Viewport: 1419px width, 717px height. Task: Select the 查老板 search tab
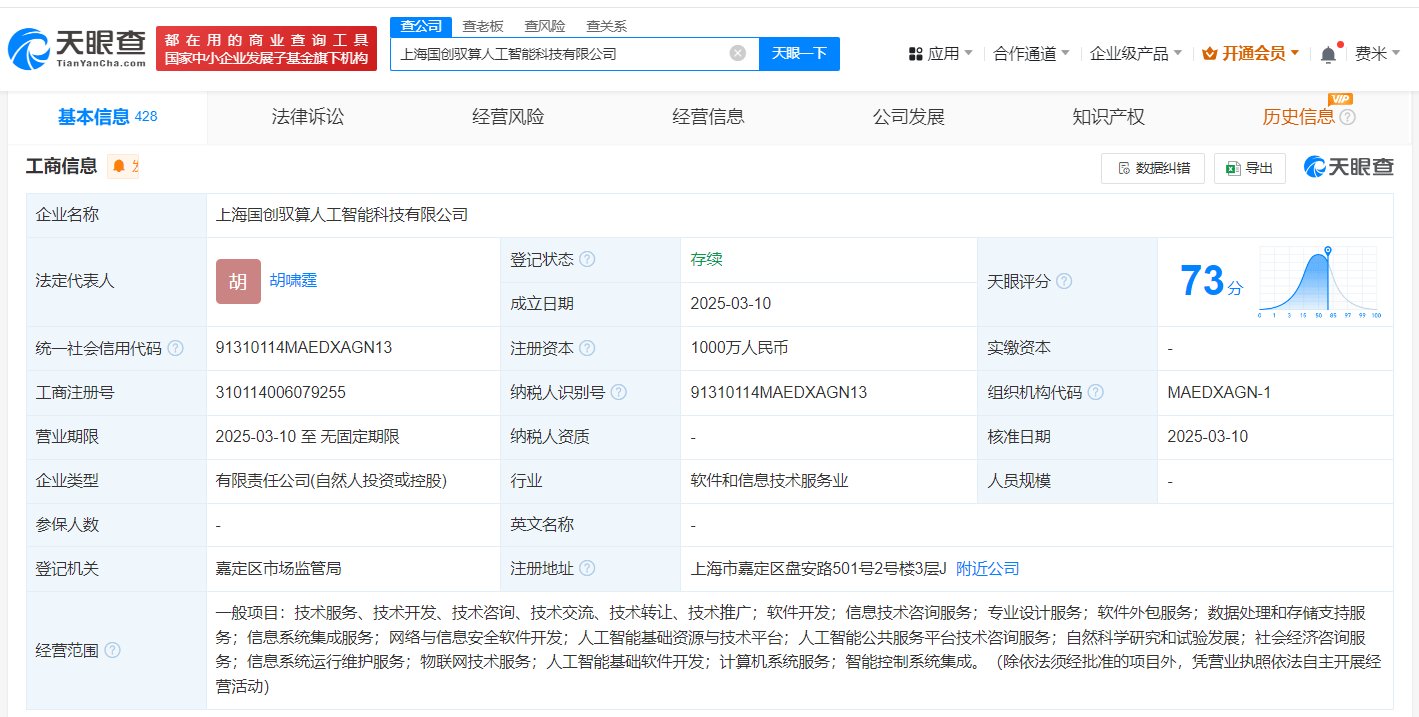[482, 26]
